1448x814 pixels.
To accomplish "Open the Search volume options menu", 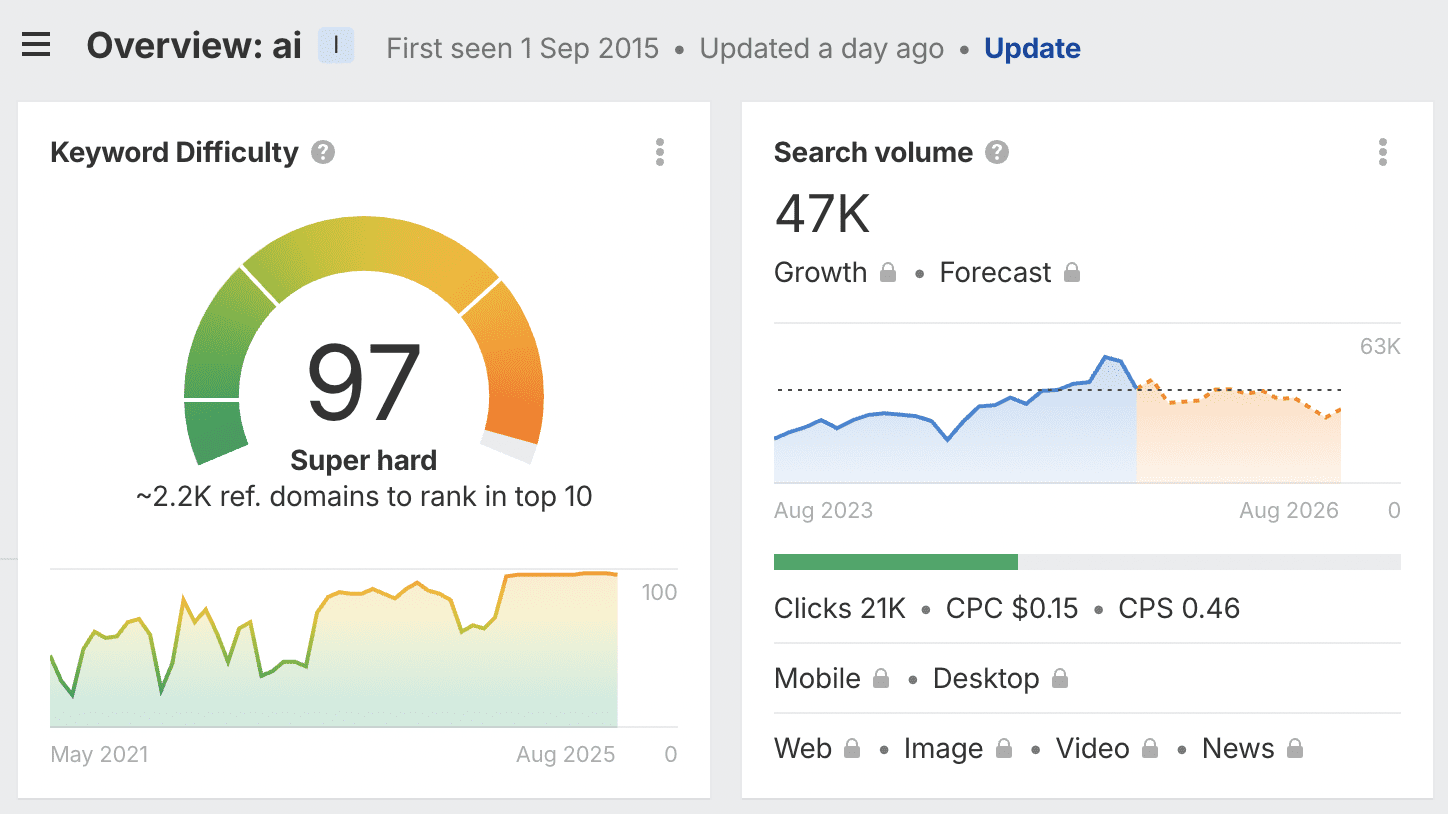I will (1383, 152).
